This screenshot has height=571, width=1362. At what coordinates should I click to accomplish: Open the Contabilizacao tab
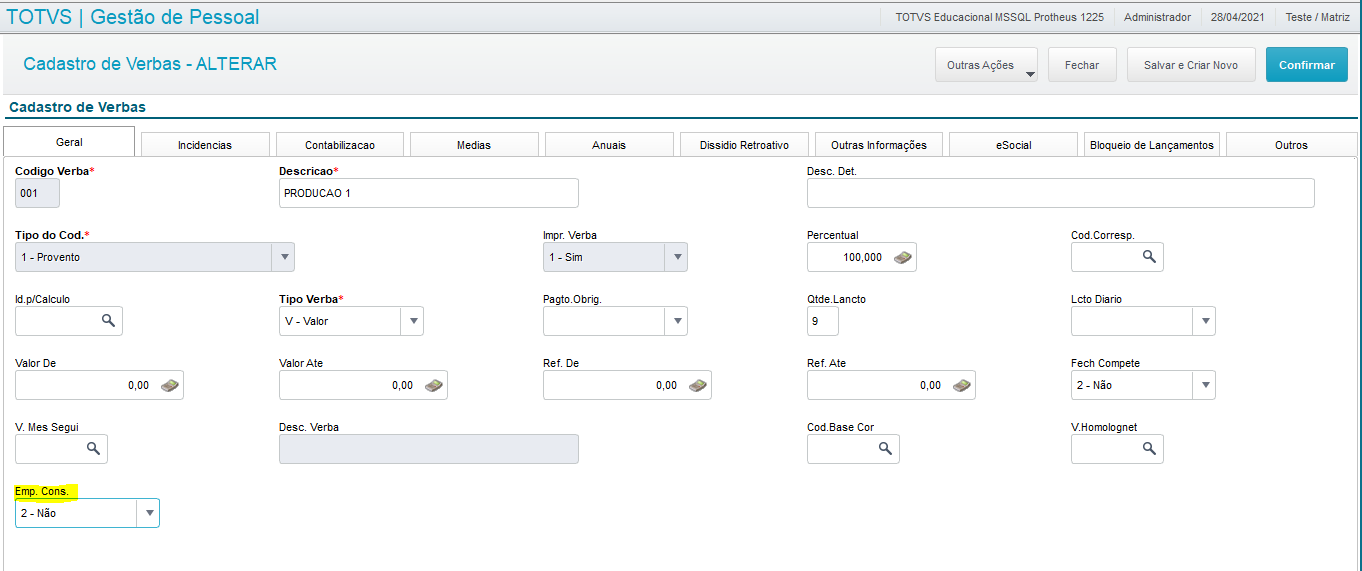(x=340, y=145)
